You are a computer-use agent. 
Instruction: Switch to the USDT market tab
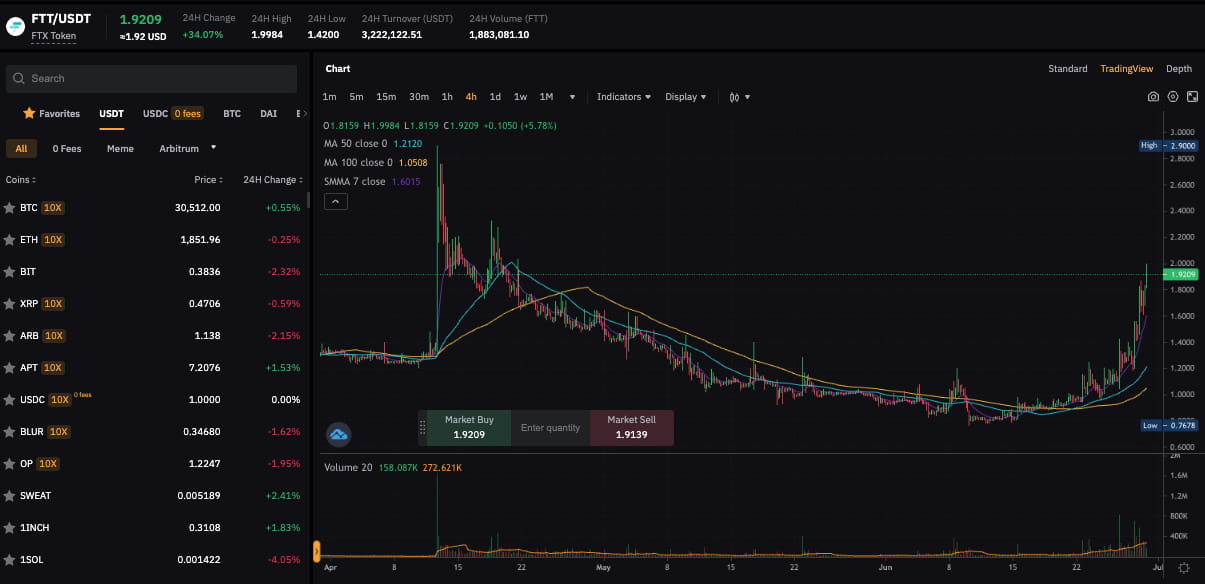coord(111,114)
